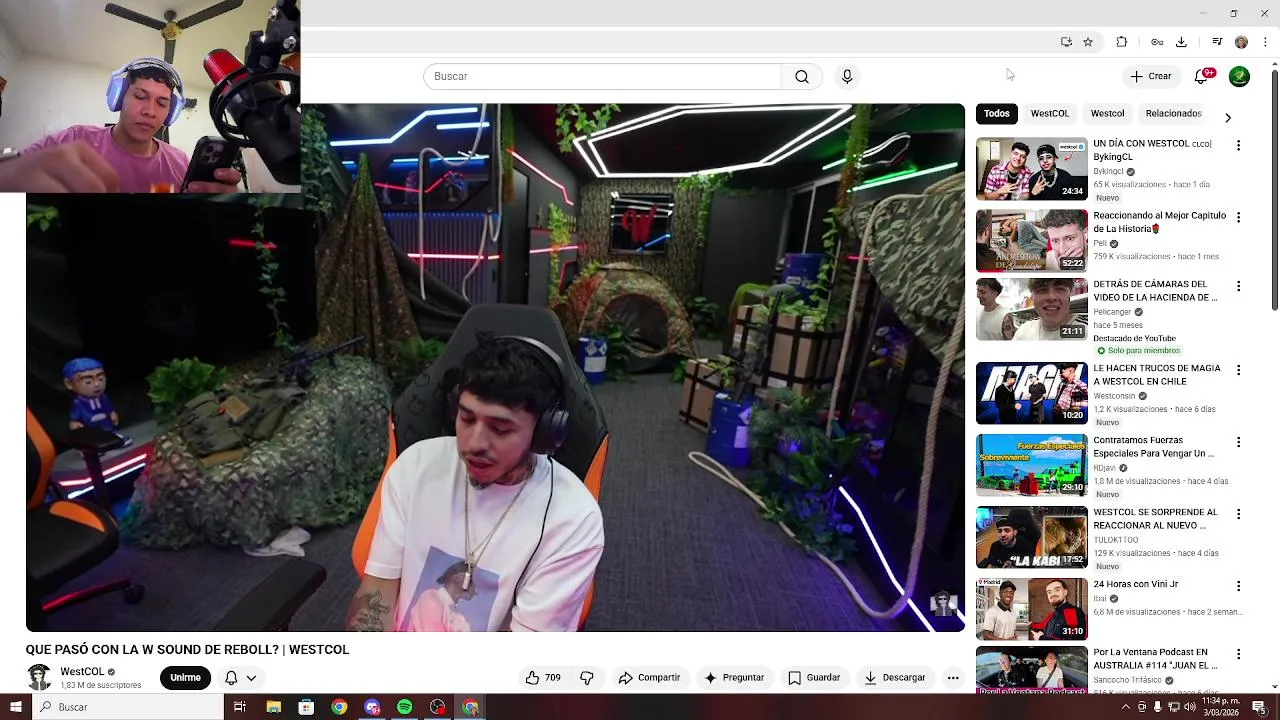Open OBS Studio from the taskbar

tap(438, 707)
